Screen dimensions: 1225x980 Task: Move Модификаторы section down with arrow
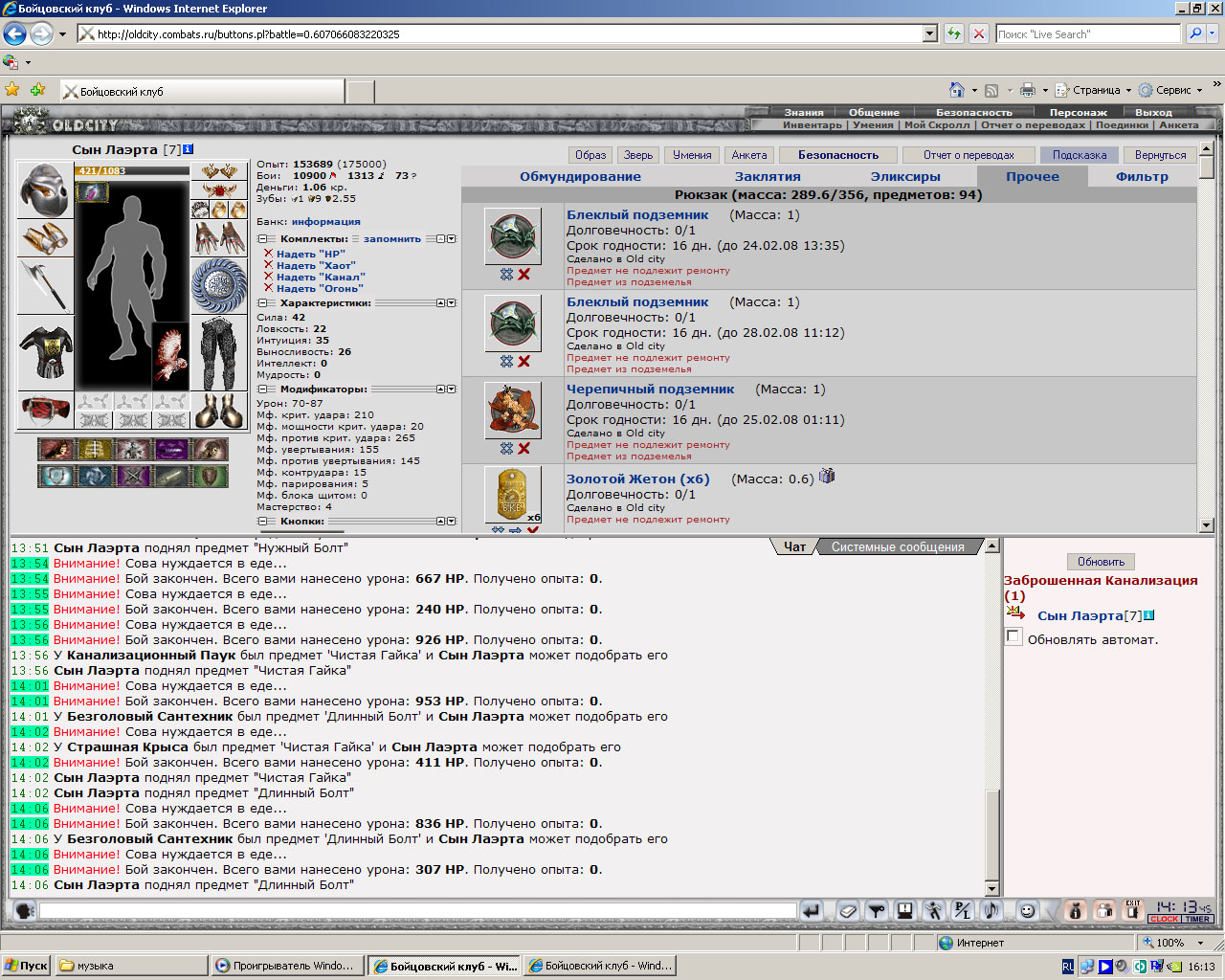pos(452,390)
